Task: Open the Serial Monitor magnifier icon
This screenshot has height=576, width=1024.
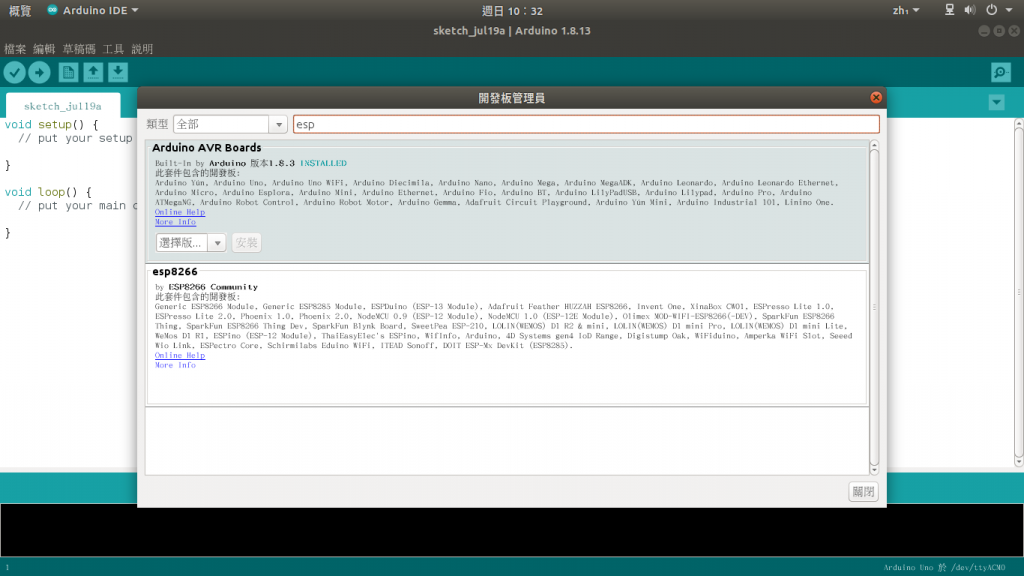Action: [x=1000, y=72]
